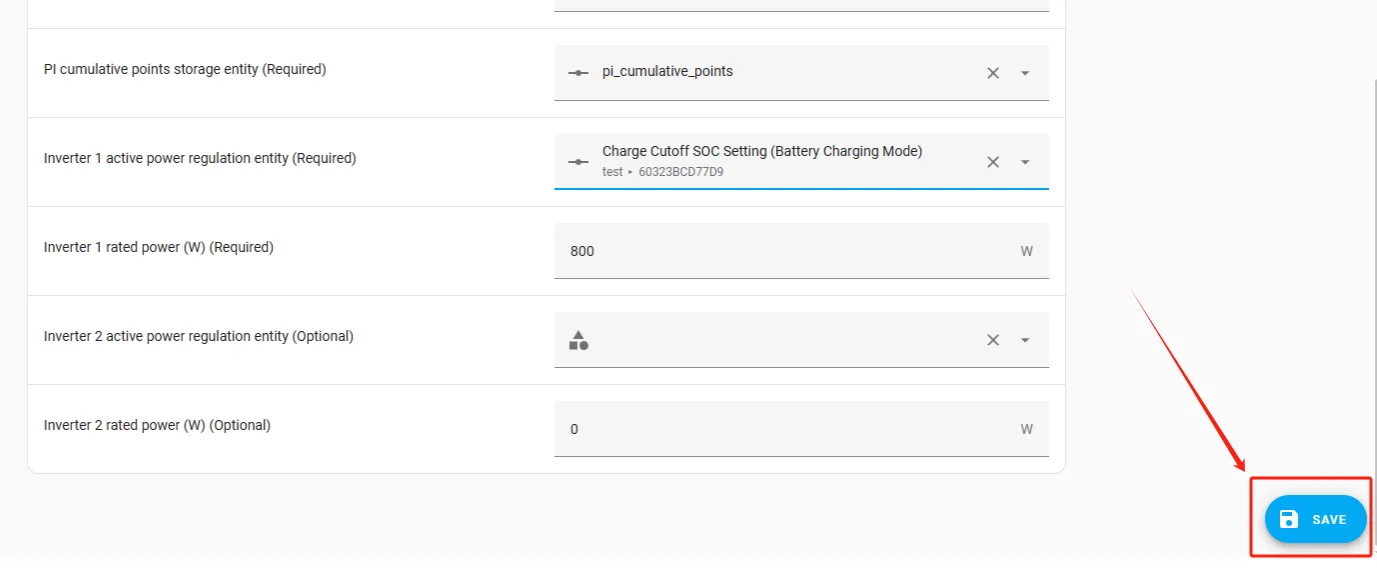Click the slider icon beside Charge Cutoff SOC
The width and height of the screenshot is (1377, 581).
[x=578, y=162]
